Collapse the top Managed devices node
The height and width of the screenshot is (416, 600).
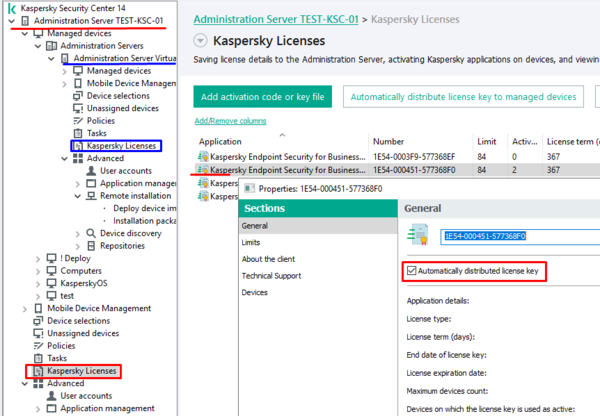tap(24, 34)
